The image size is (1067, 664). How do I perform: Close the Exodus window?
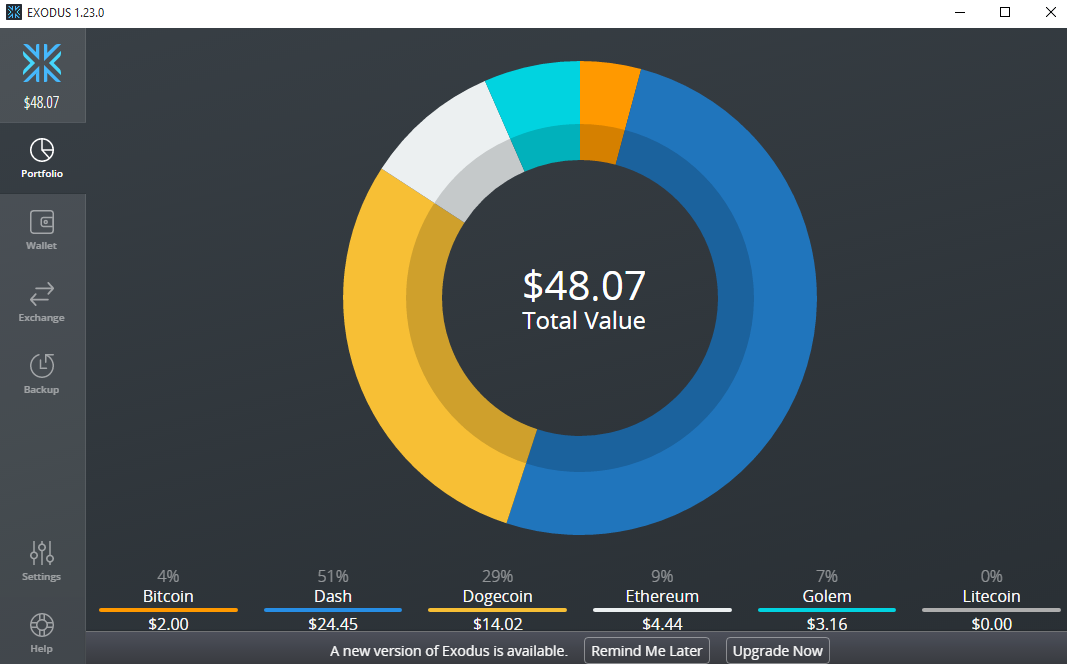1050,12
